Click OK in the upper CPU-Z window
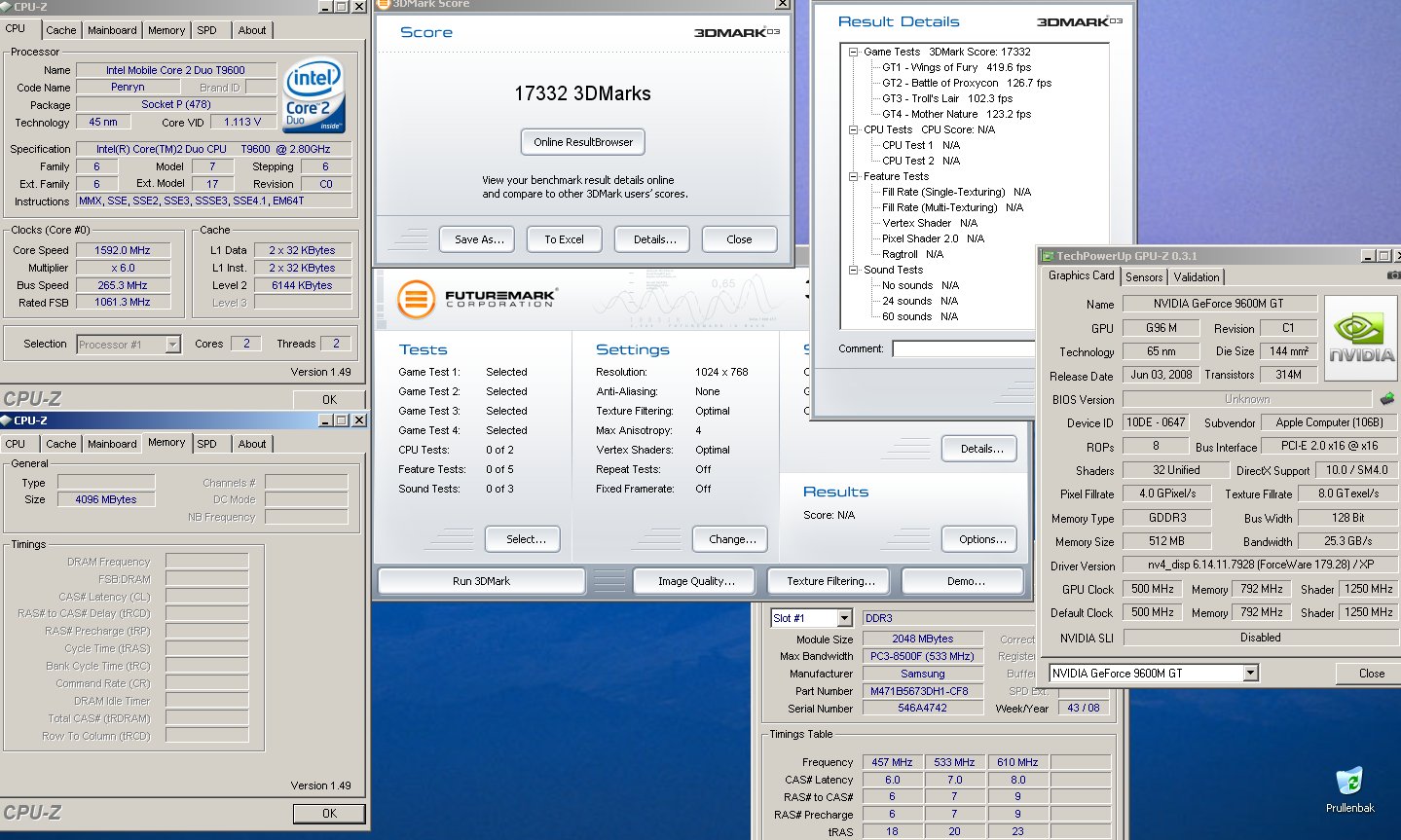 tap(329, 399)
